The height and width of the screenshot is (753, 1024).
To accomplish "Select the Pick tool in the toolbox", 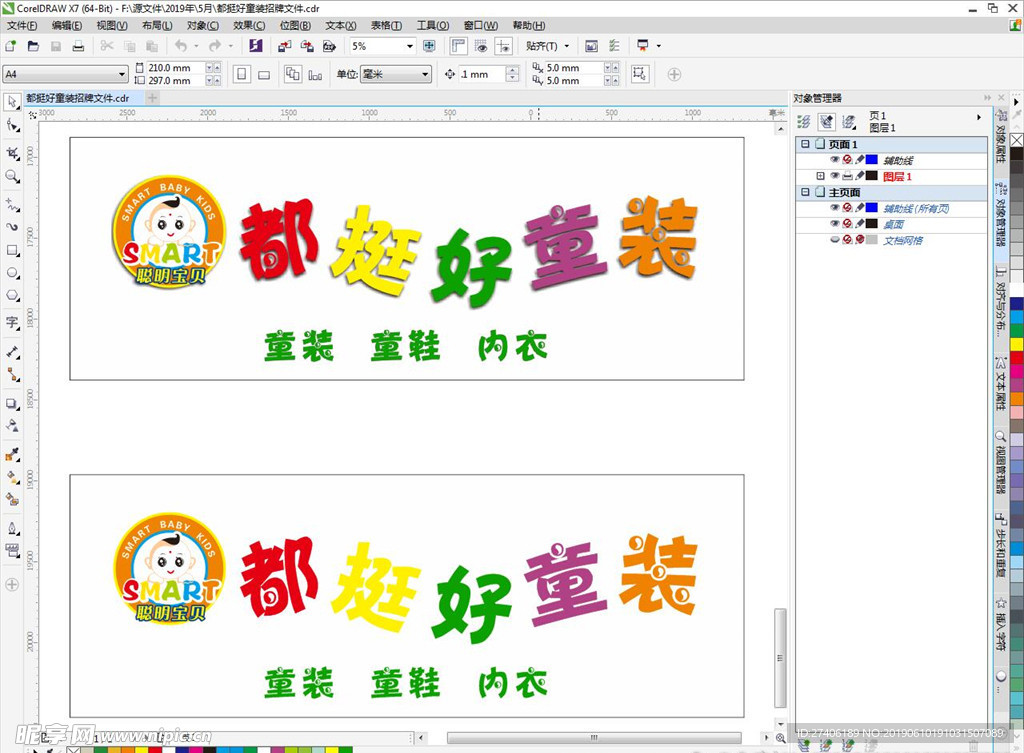I will 12,102.
